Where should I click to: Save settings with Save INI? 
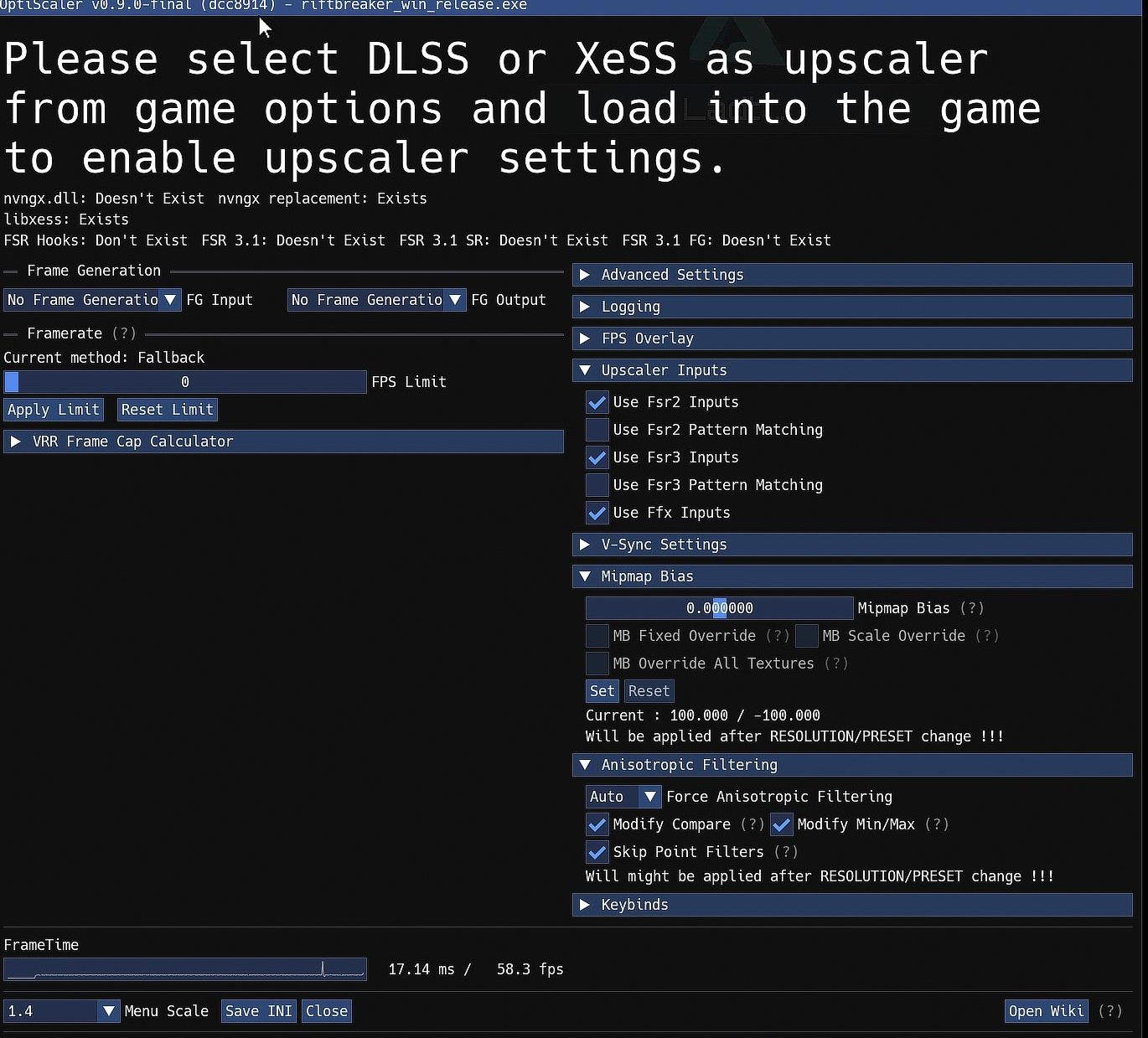[x=259, y=1011]
